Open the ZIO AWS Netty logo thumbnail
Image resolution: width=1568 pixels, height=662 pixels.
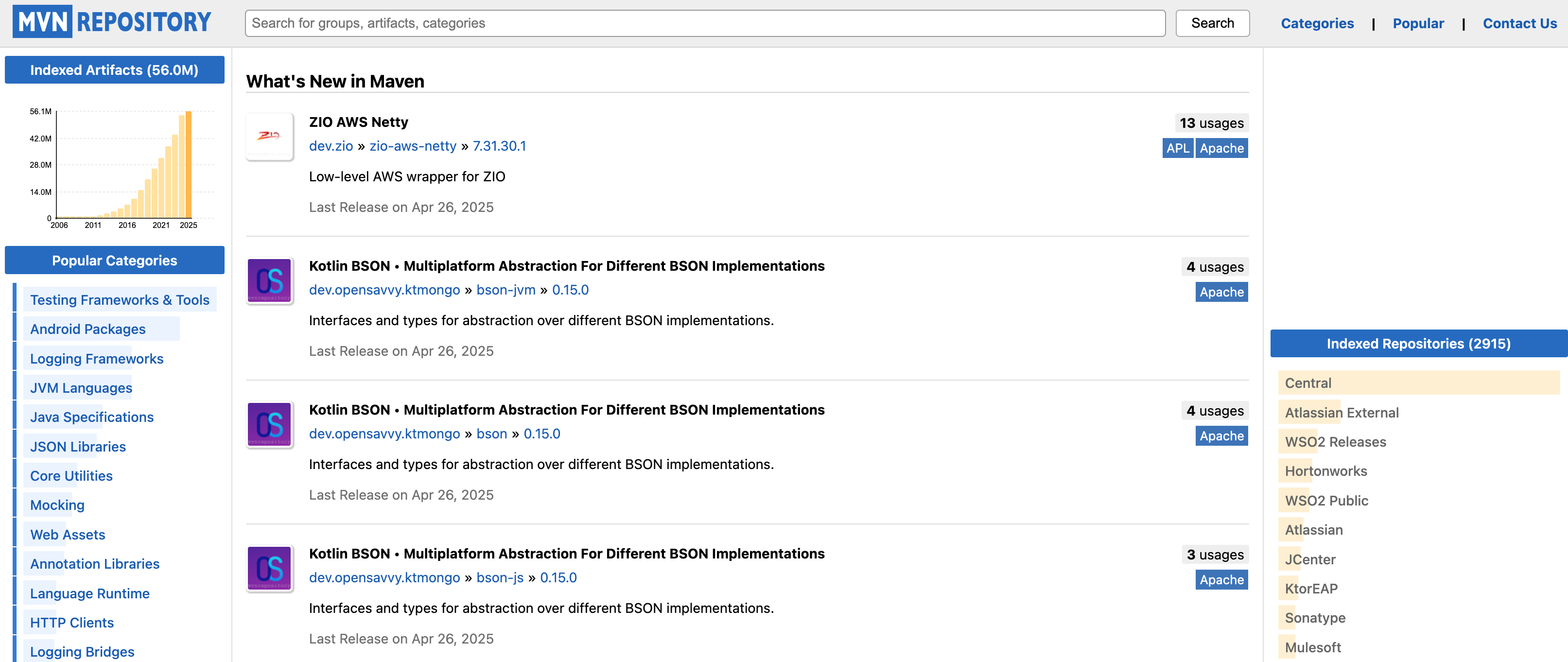click(x=269, y=136)
